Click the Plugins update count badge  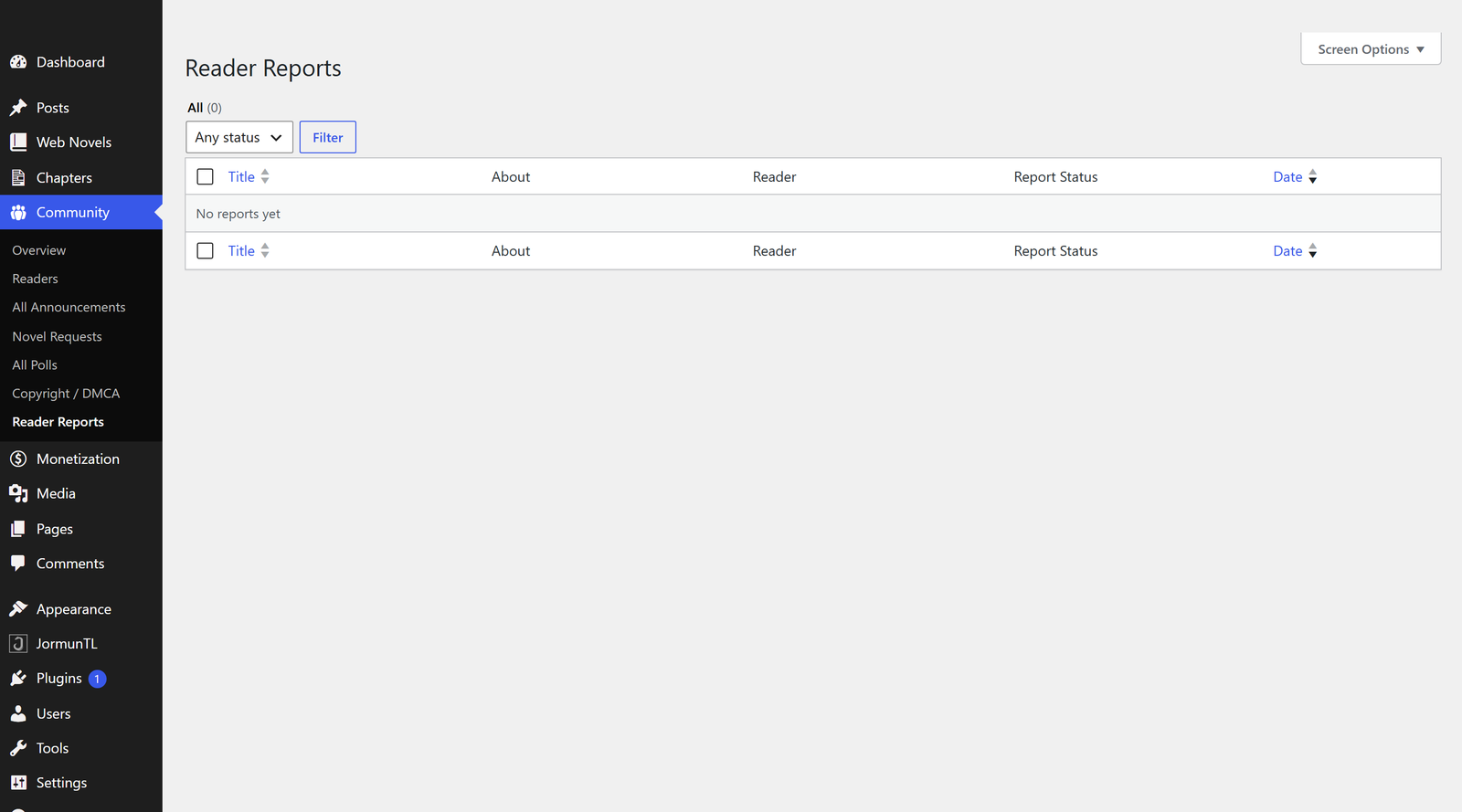[x=97, y=679]
